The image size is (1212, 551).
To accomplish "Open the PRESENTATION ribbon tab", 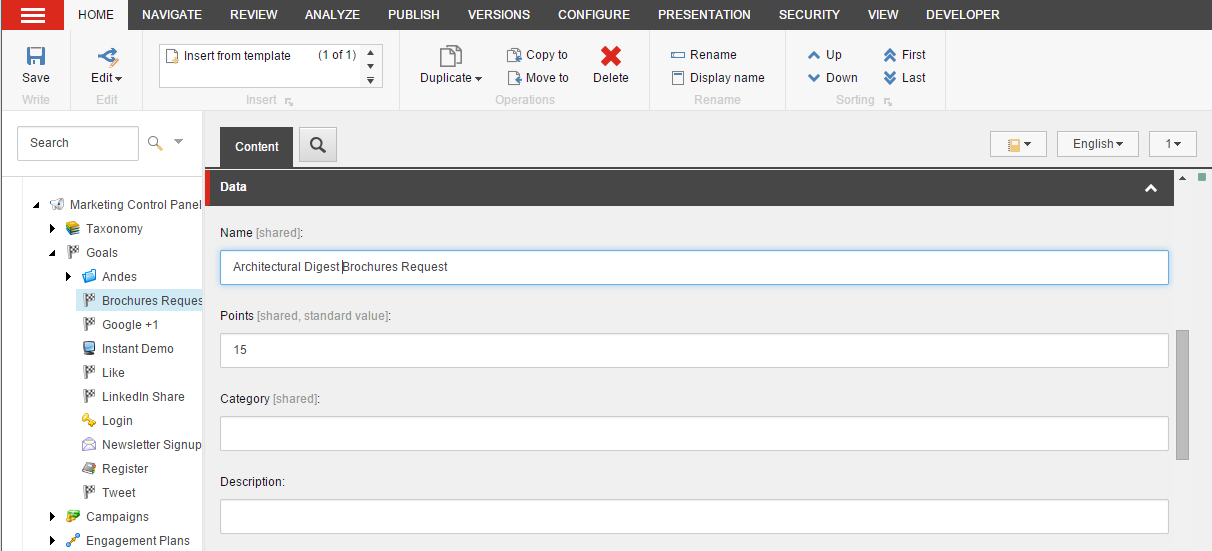I will tap(704, 15).
